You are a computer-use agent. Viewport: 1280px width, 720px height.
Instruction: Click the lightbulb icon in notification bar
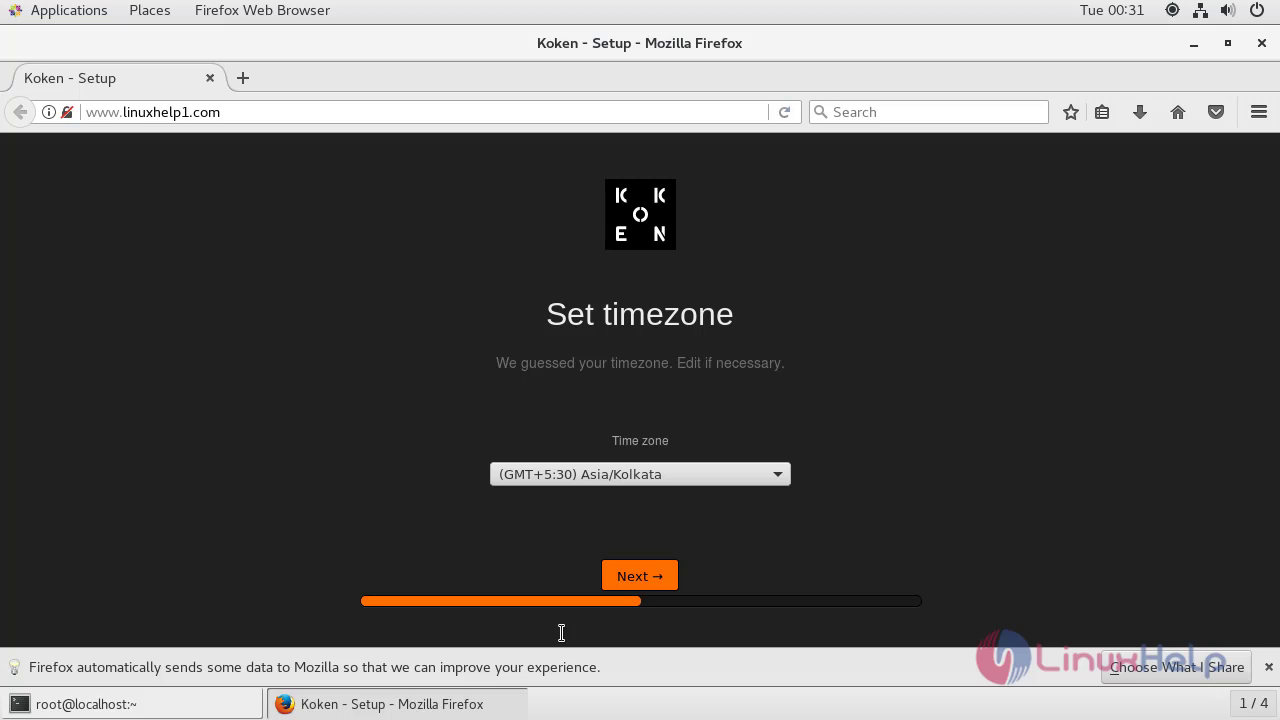coord(14,667)
